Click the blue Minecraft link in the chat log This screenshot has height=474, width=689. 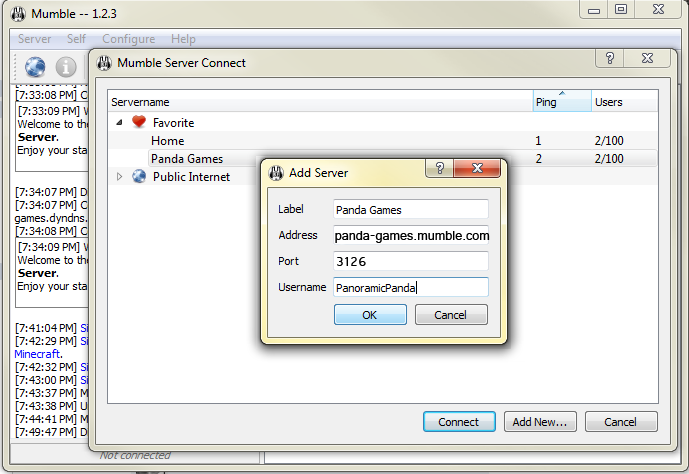37,354
